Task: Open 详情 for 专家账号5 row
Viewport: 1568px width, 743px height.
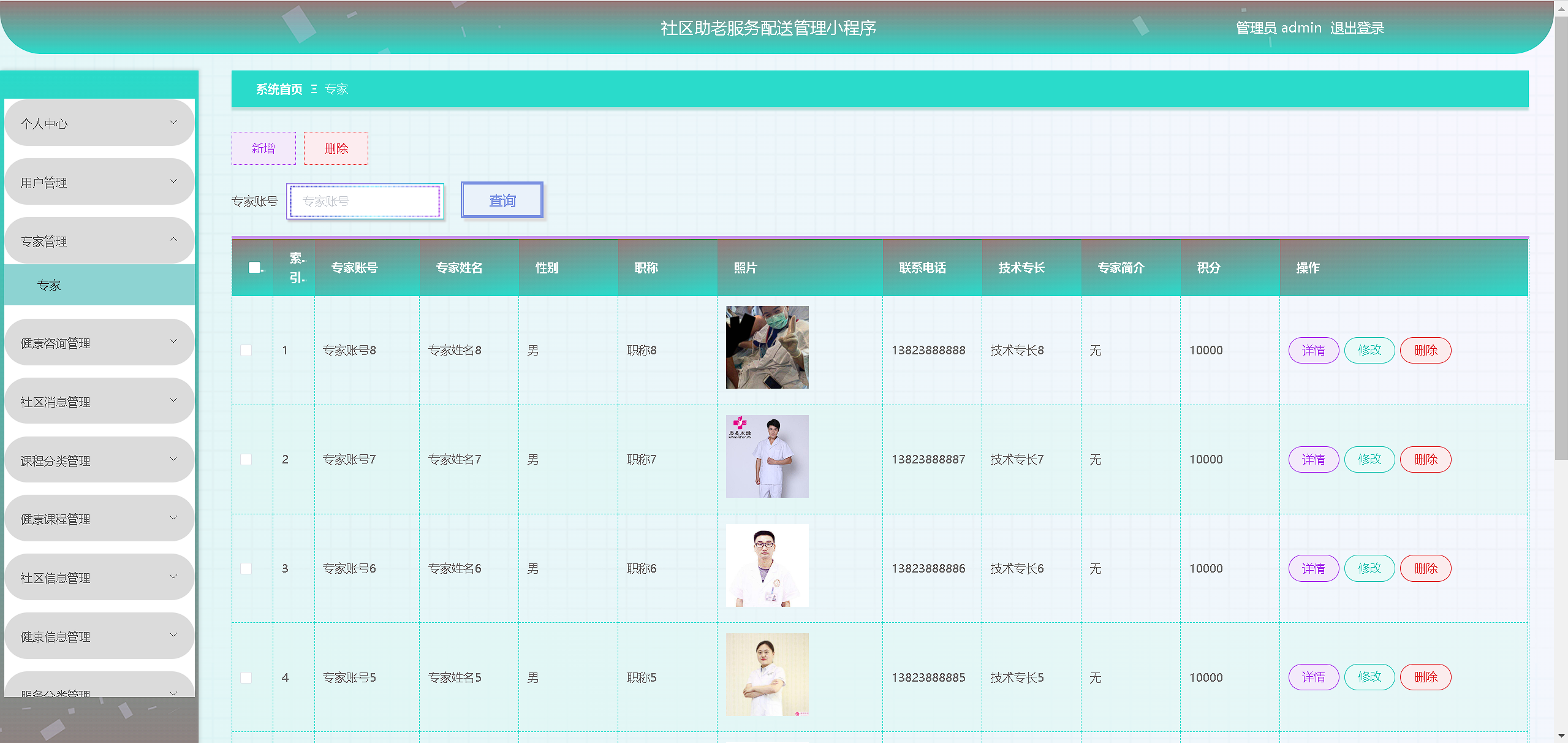Action: (x=1313, y=677)
